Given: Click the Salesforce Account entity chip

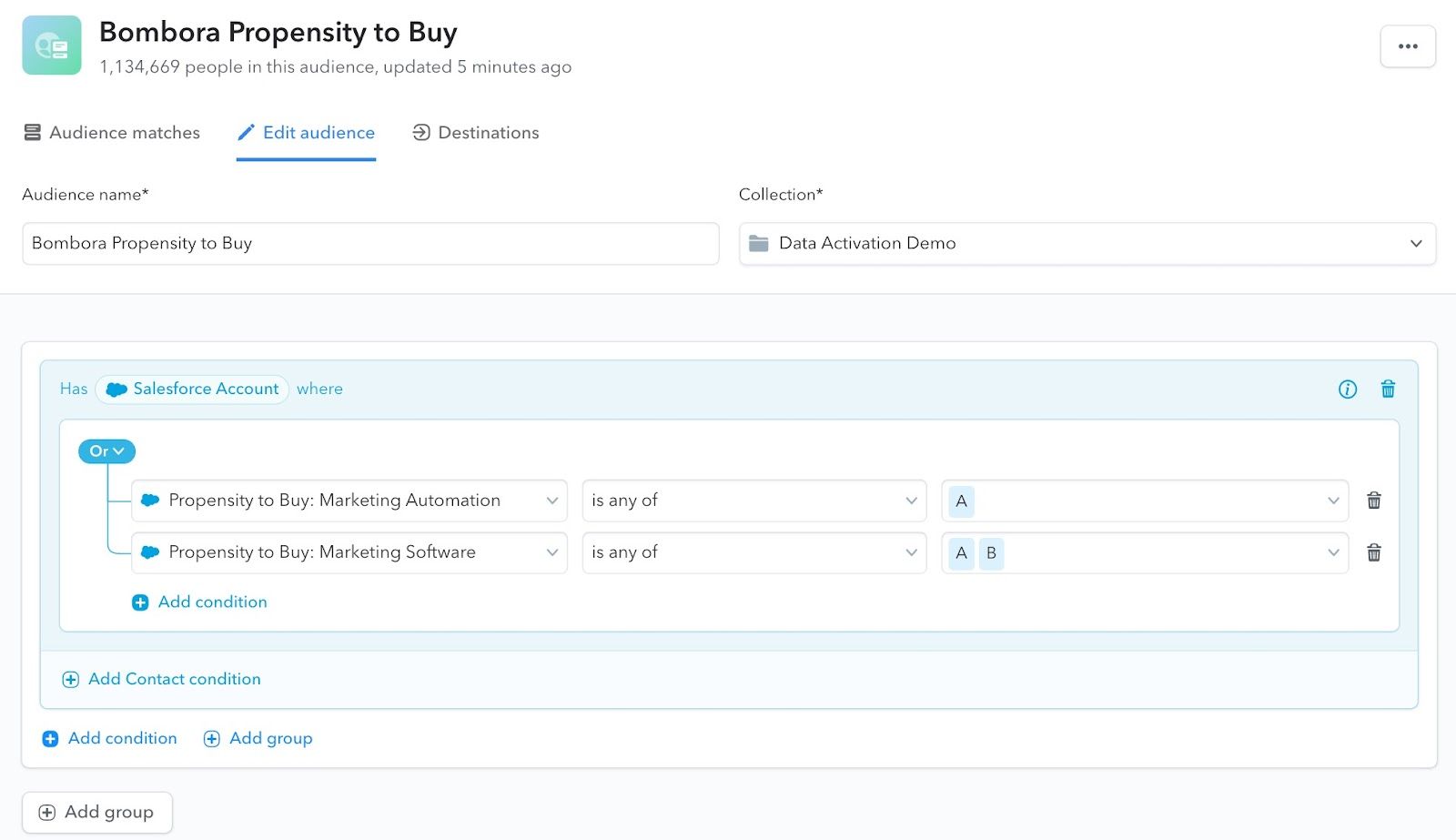Looking at the screenshot, I should point(192,390).
